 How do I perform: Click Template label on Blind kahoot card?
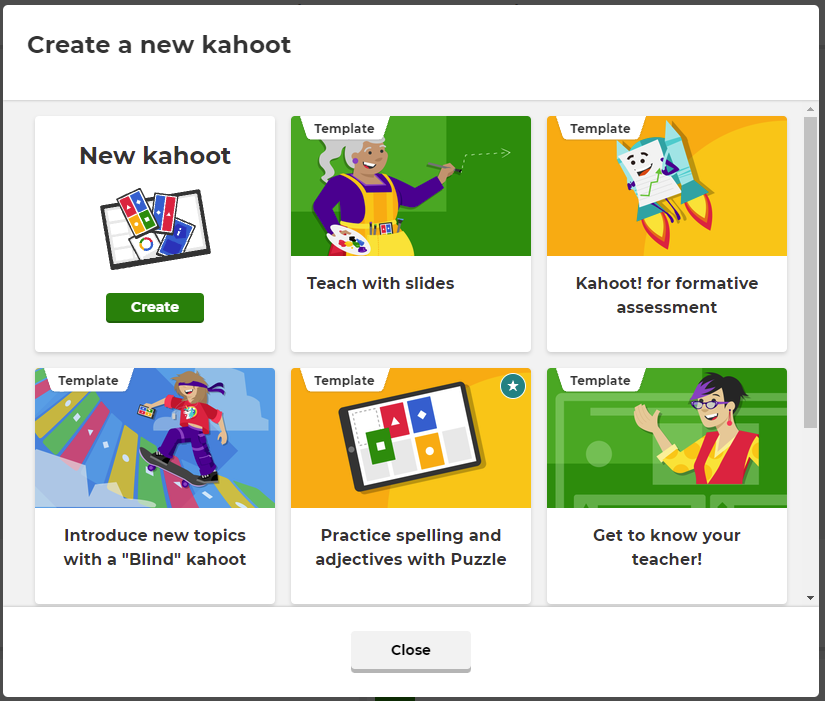pos(88,380)
